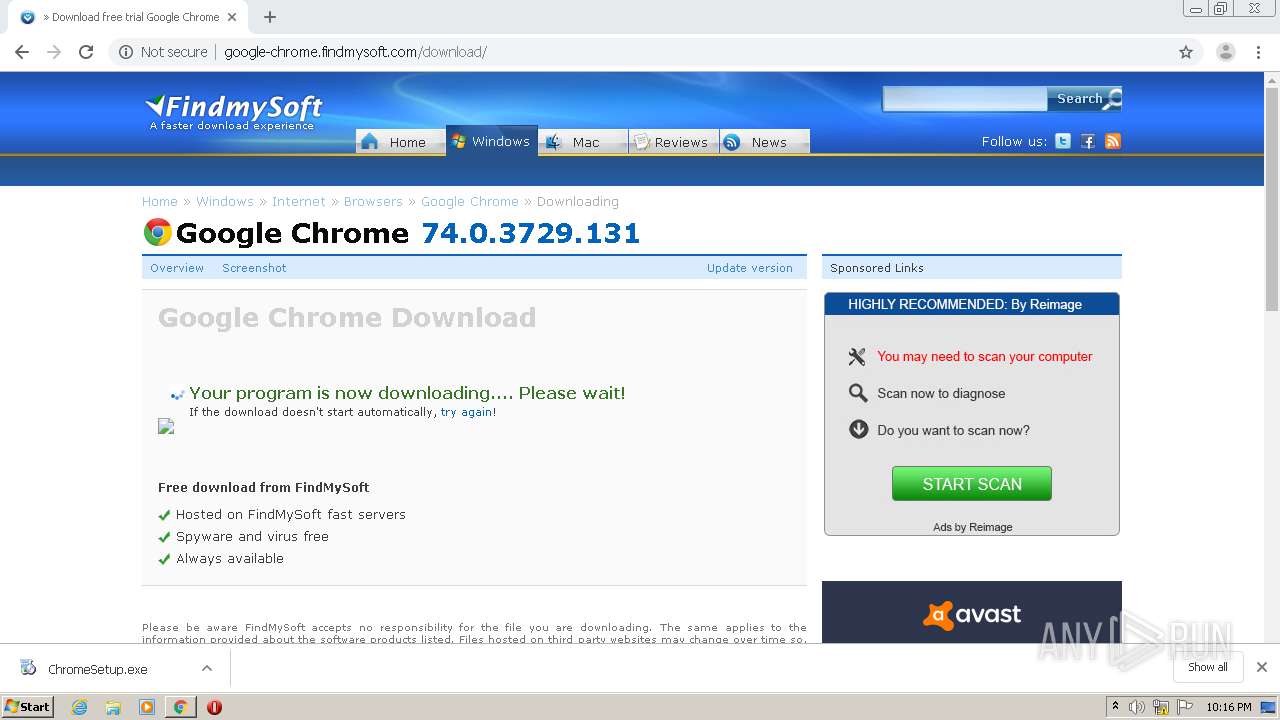Click the browser forward arrow
1280x720 pixels.
pos(54,52)
